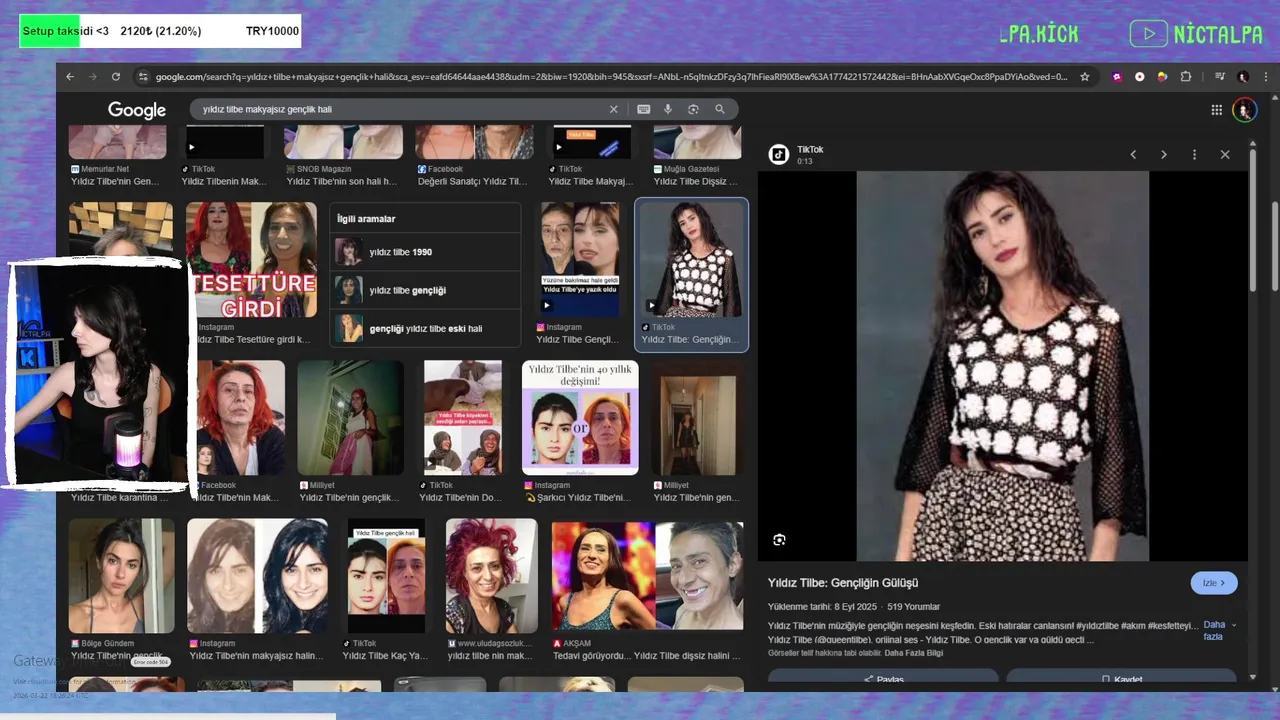
Task: Search inside image with Lens overlay icon
Action: [x=779, y=540]
